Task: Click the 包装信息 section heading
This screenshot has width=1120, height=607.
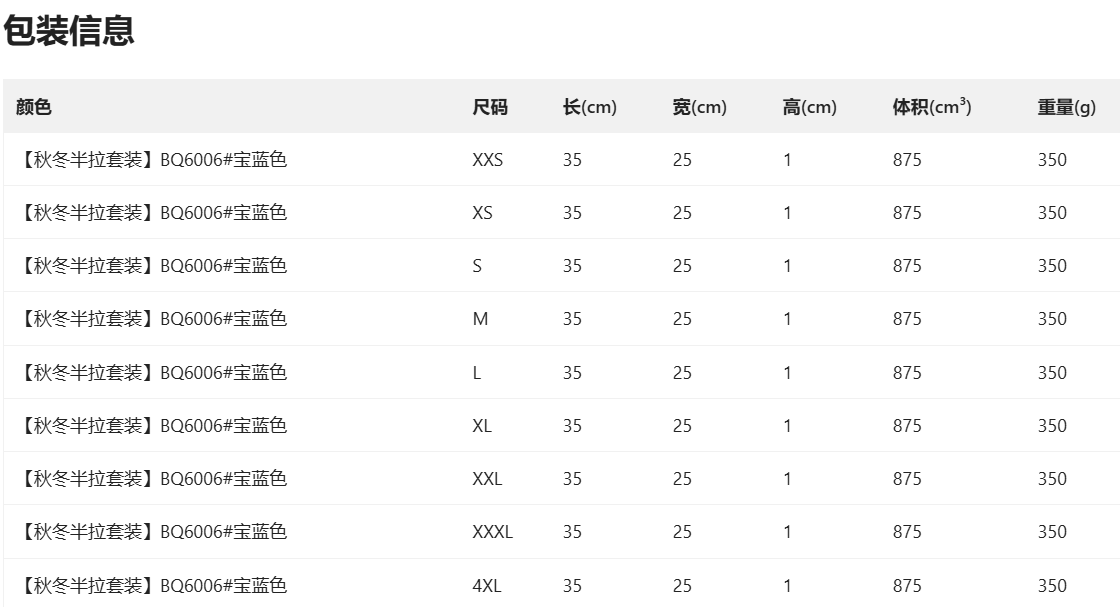Action: 69,32
